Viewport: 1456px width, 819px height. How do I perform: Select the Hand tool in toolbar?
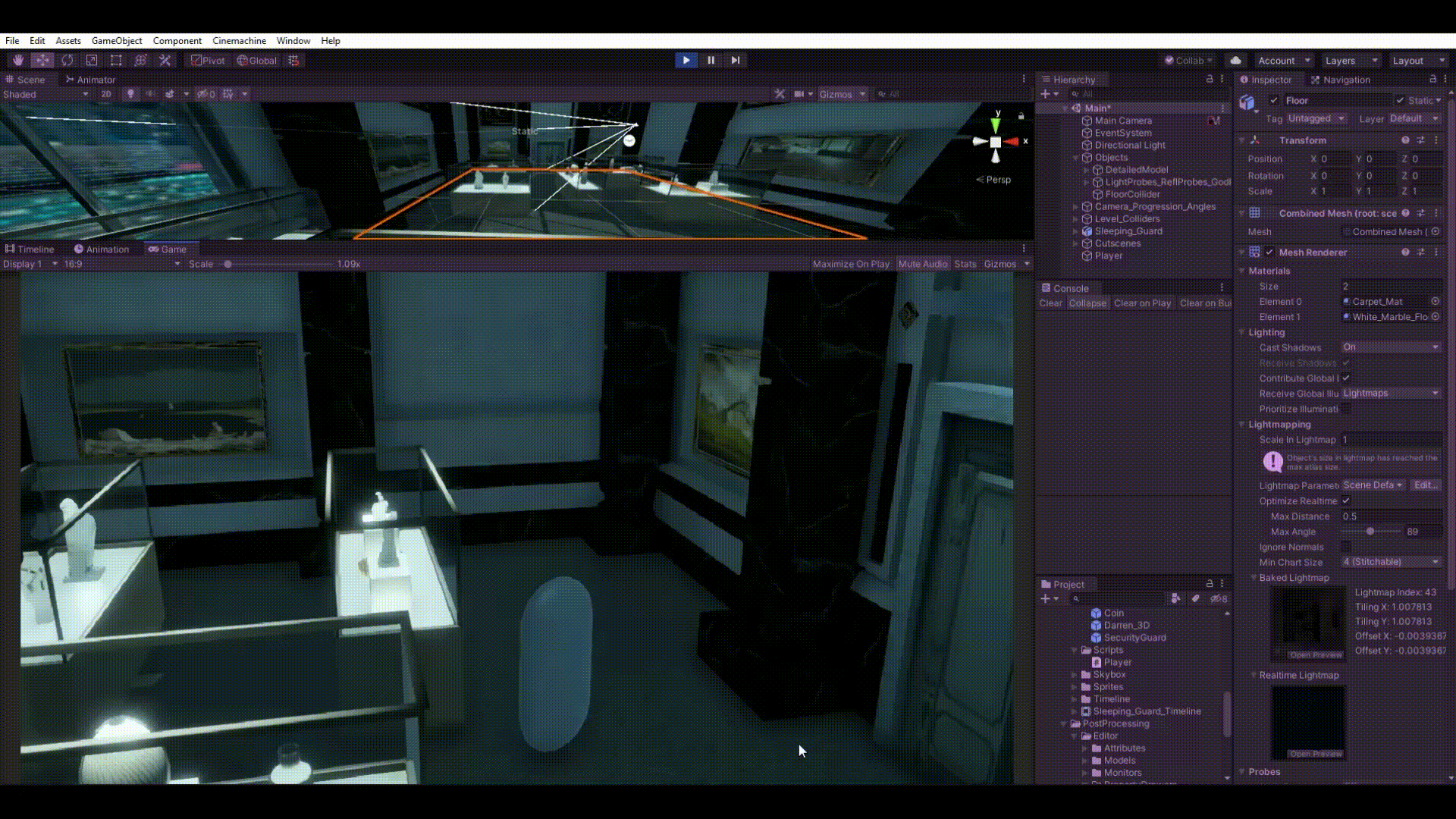18,61
